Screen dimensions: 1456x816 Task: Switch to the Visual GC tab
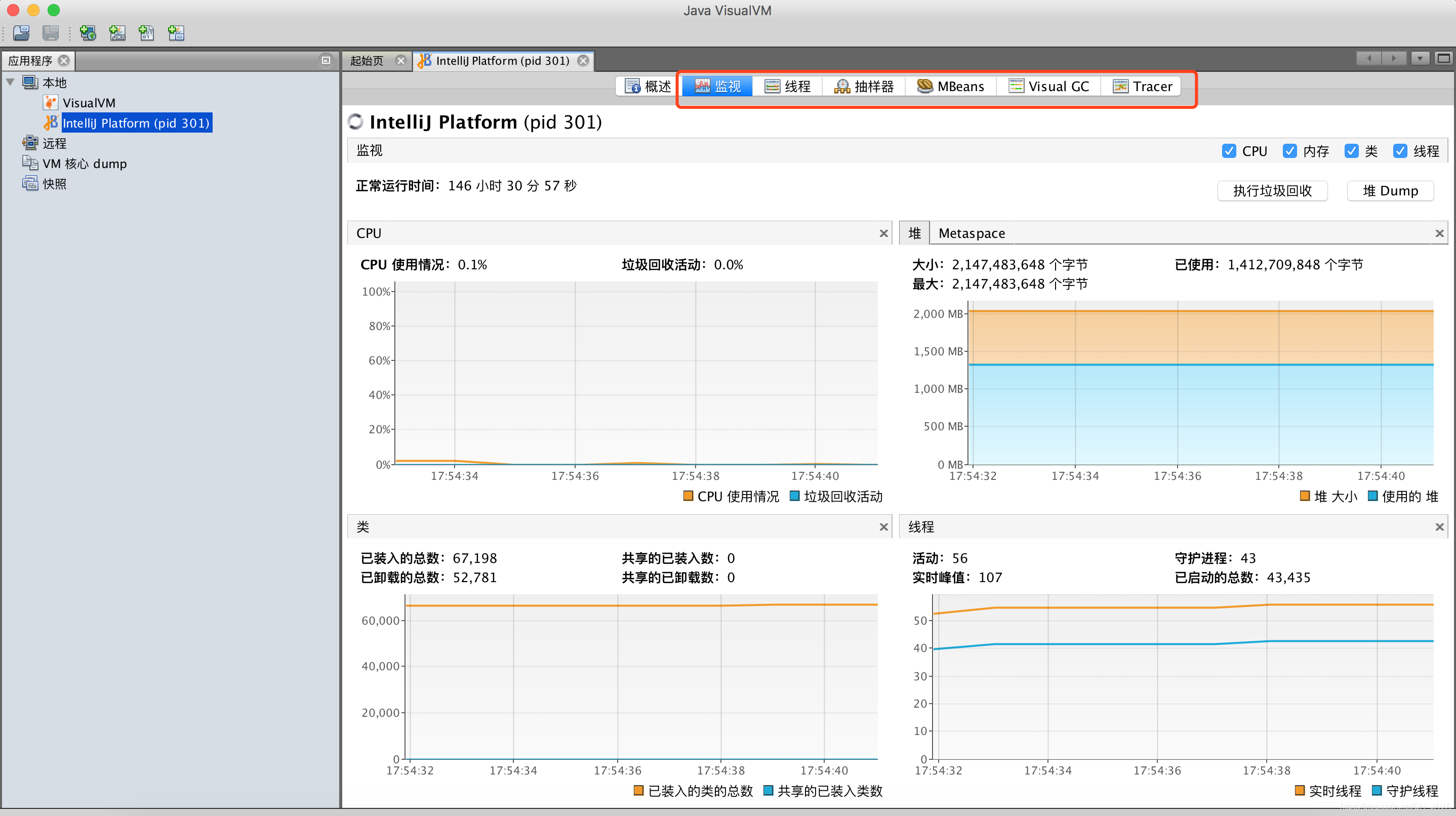pos(1049,86)
